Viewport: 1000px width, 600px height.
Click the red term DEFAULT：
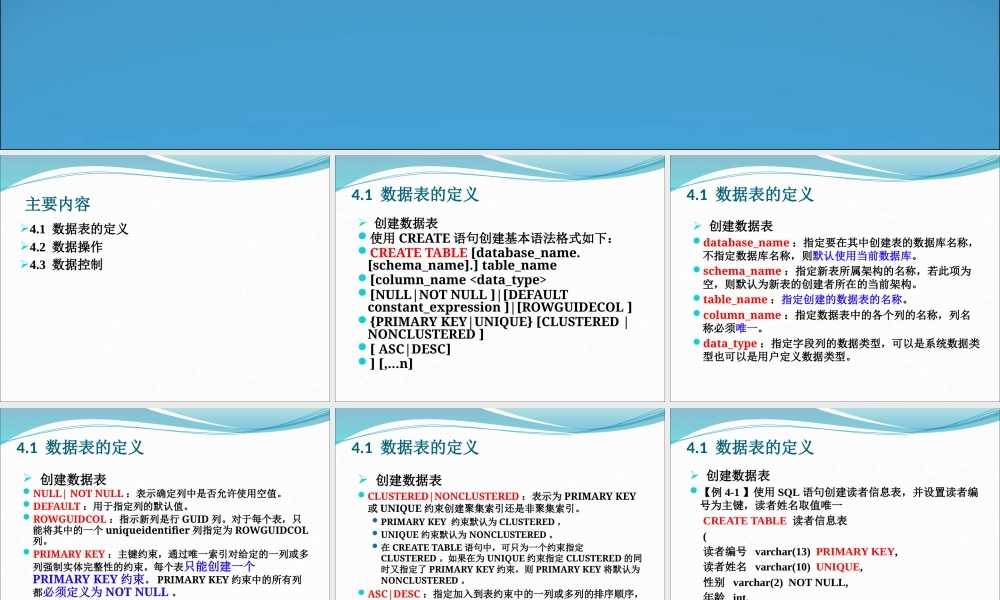[60, 506]
